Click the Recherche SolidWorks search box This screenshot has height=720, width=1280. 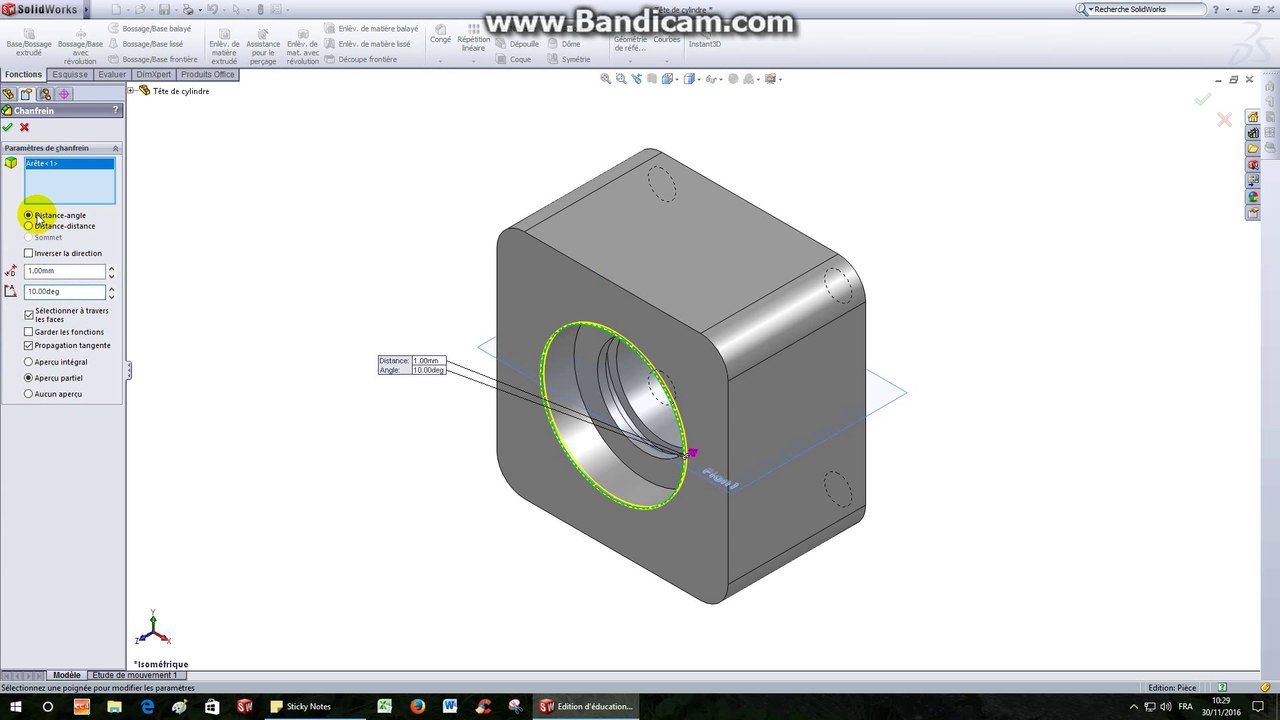coord(1148,9)
